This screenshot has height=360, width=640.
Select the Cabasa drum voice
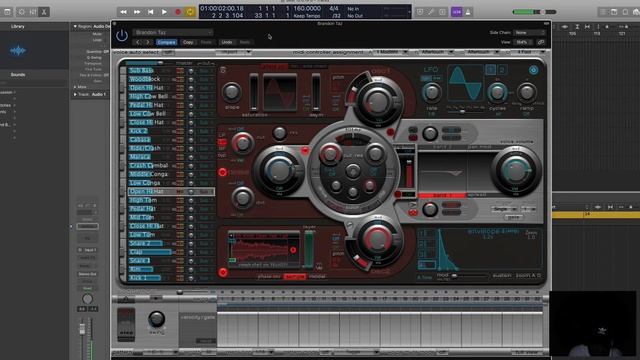point(140,140)
